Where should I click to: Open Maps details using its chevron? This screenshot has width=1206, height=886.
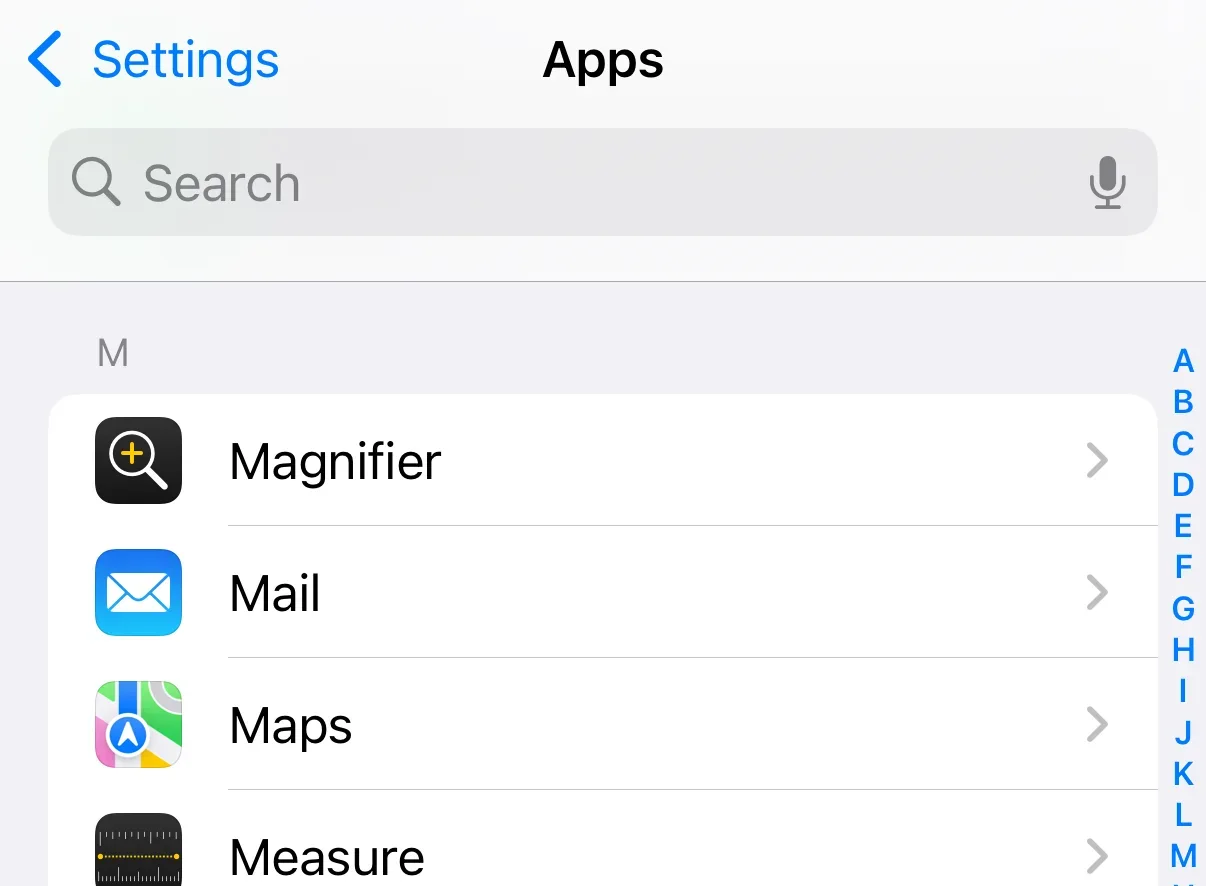coord(1097,725)
